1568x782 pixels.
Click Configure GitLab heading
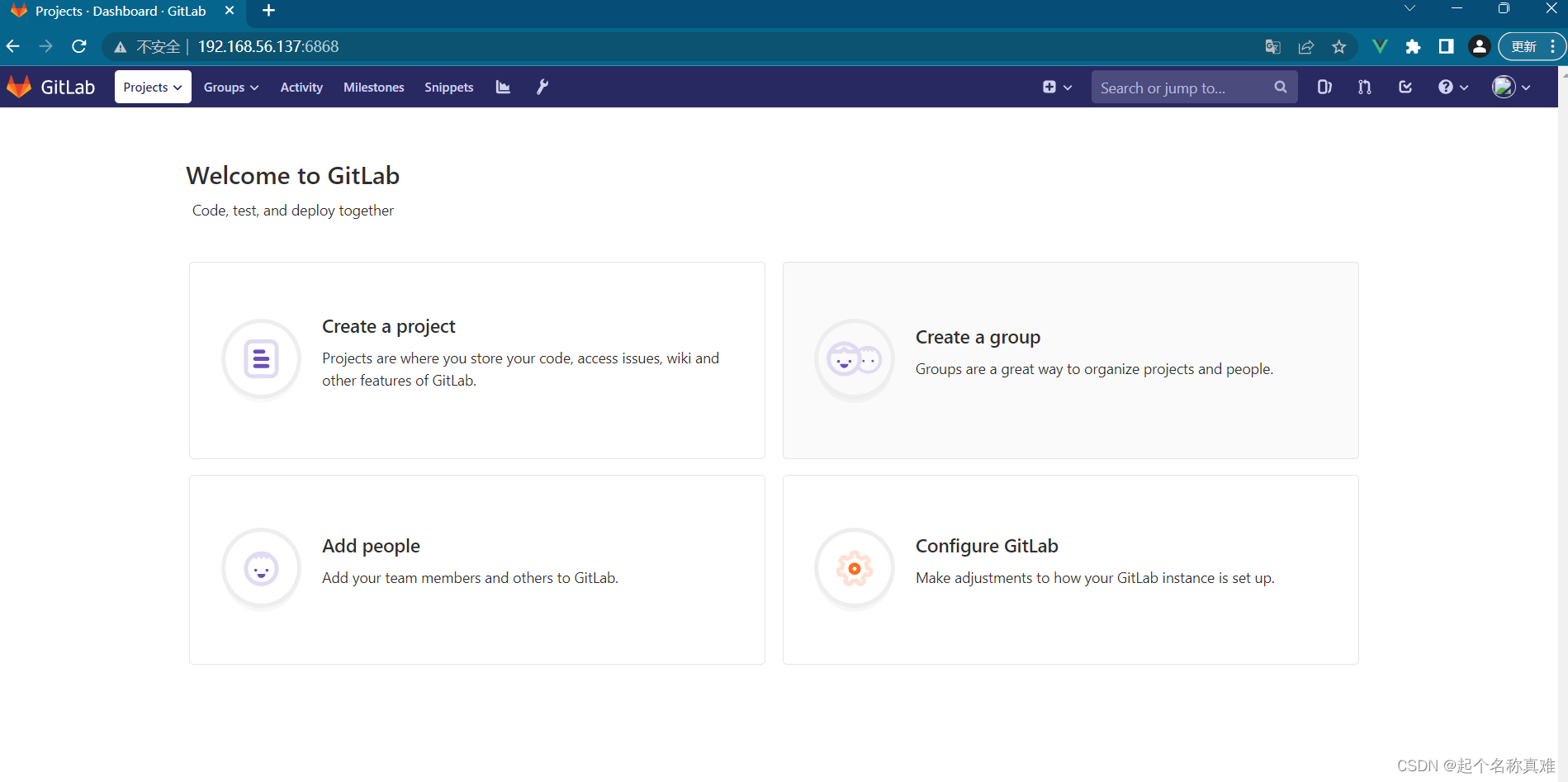[987, 546]
